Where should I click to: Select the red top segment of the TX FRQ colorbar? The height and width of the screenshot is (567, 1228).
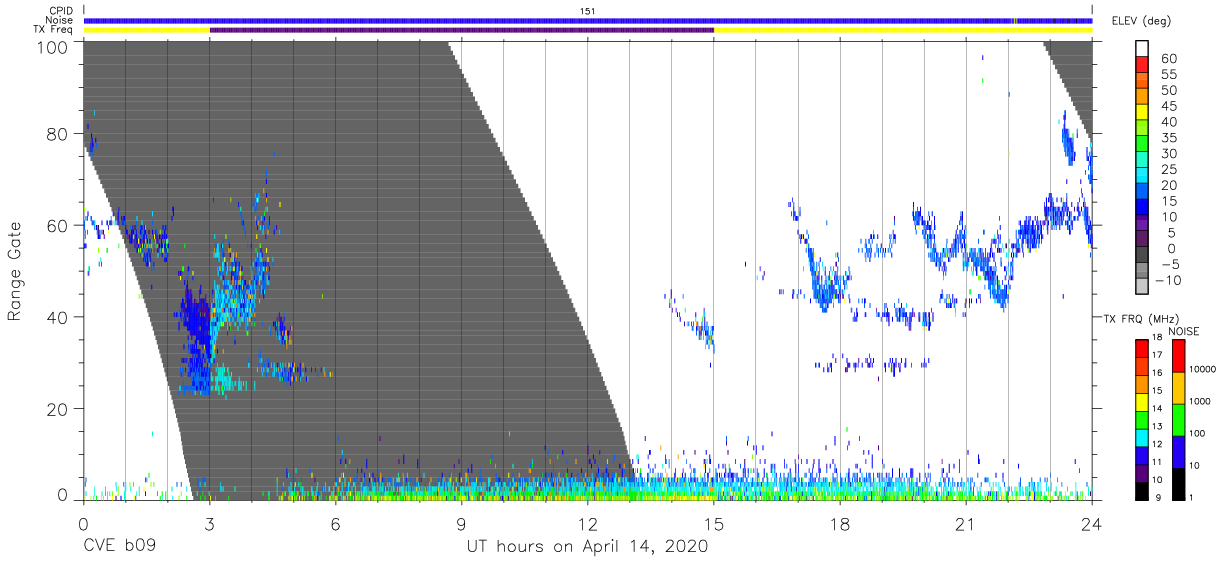(1141, 348)
